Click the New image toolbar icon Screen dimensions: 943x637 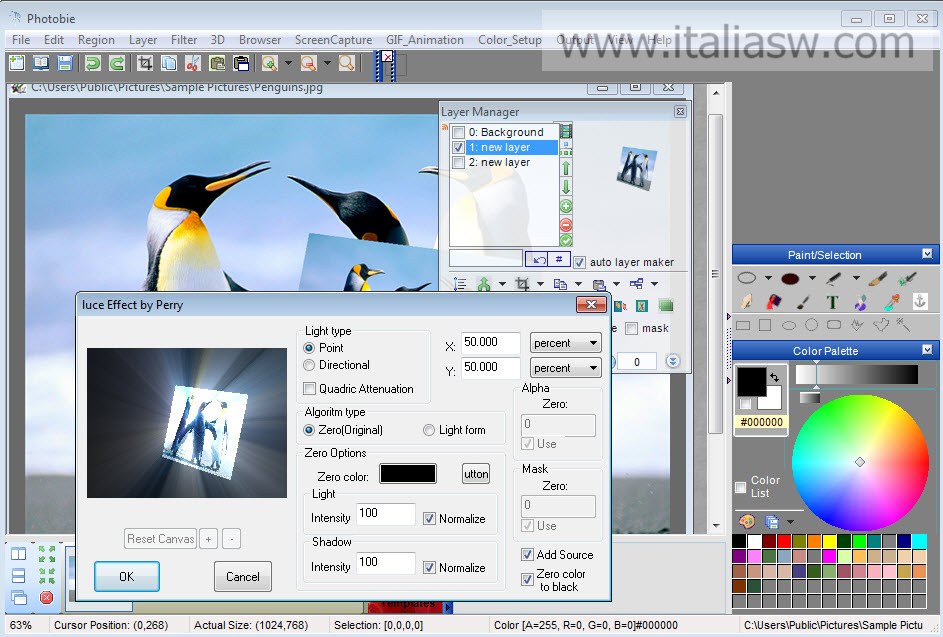(x=17, y=63)
